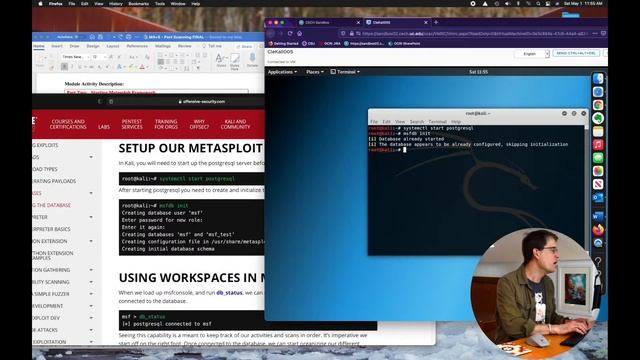This screenshot has width=640, height=360.
Task: Close the CECH Sandbox browser tab
Action: point(358,22)
